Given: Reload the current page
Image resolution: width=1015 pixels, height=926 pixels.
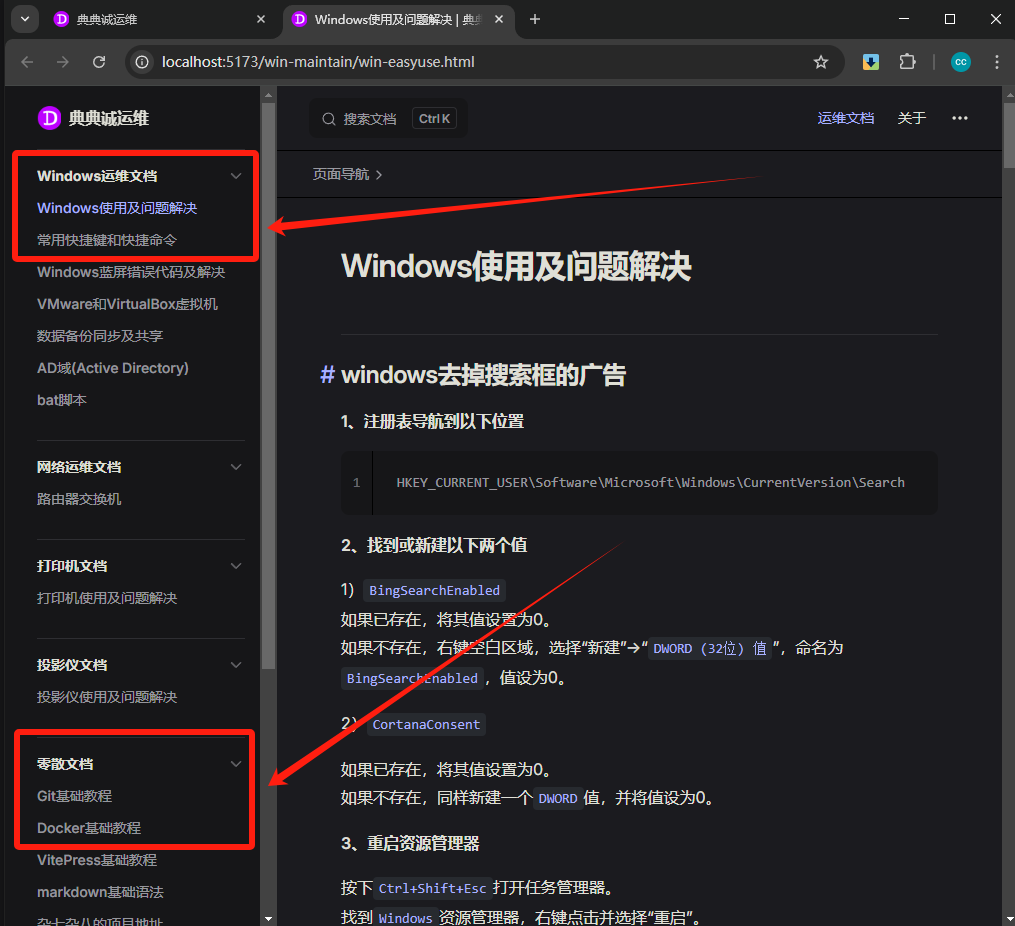Looking at the screenshot, I should (99, 62).
